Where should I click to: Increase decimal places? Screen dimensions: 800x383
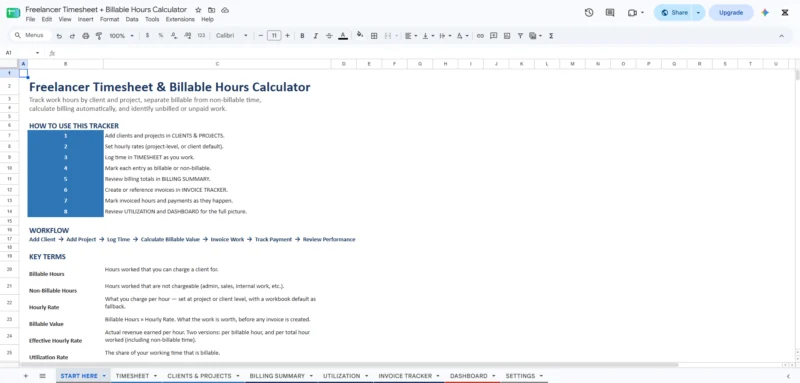pos(187,36)
